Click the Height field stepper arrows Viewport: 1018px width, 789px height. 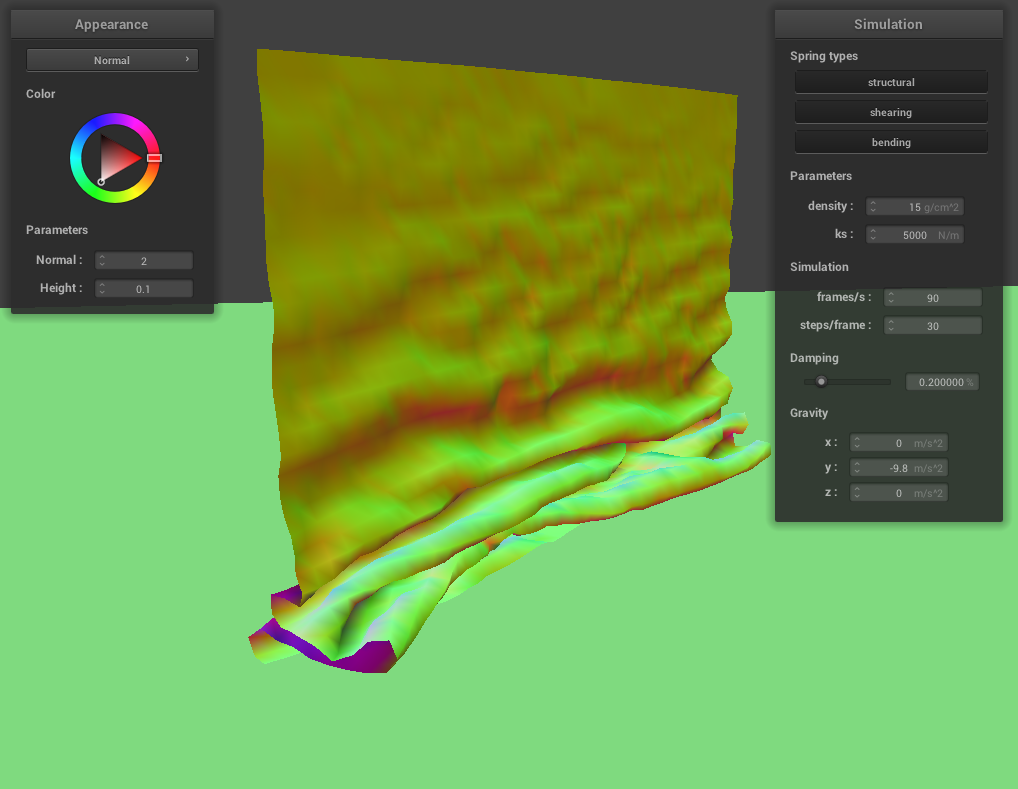[102, 288]
